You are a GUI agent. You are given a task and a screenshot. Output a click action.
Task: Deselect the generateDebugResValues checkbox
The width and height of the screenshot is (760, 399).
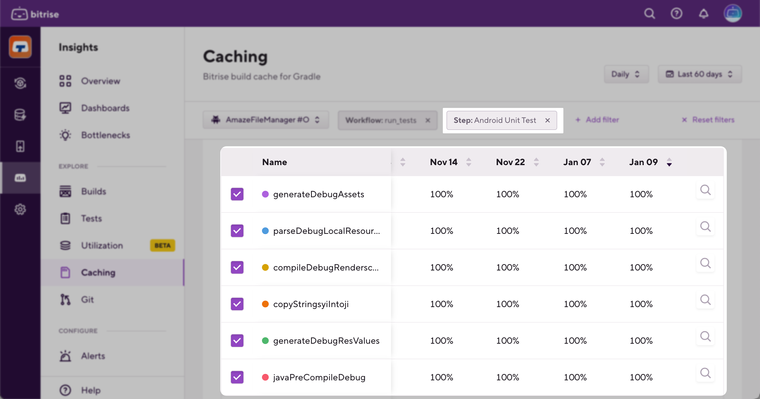click(237, 340)
